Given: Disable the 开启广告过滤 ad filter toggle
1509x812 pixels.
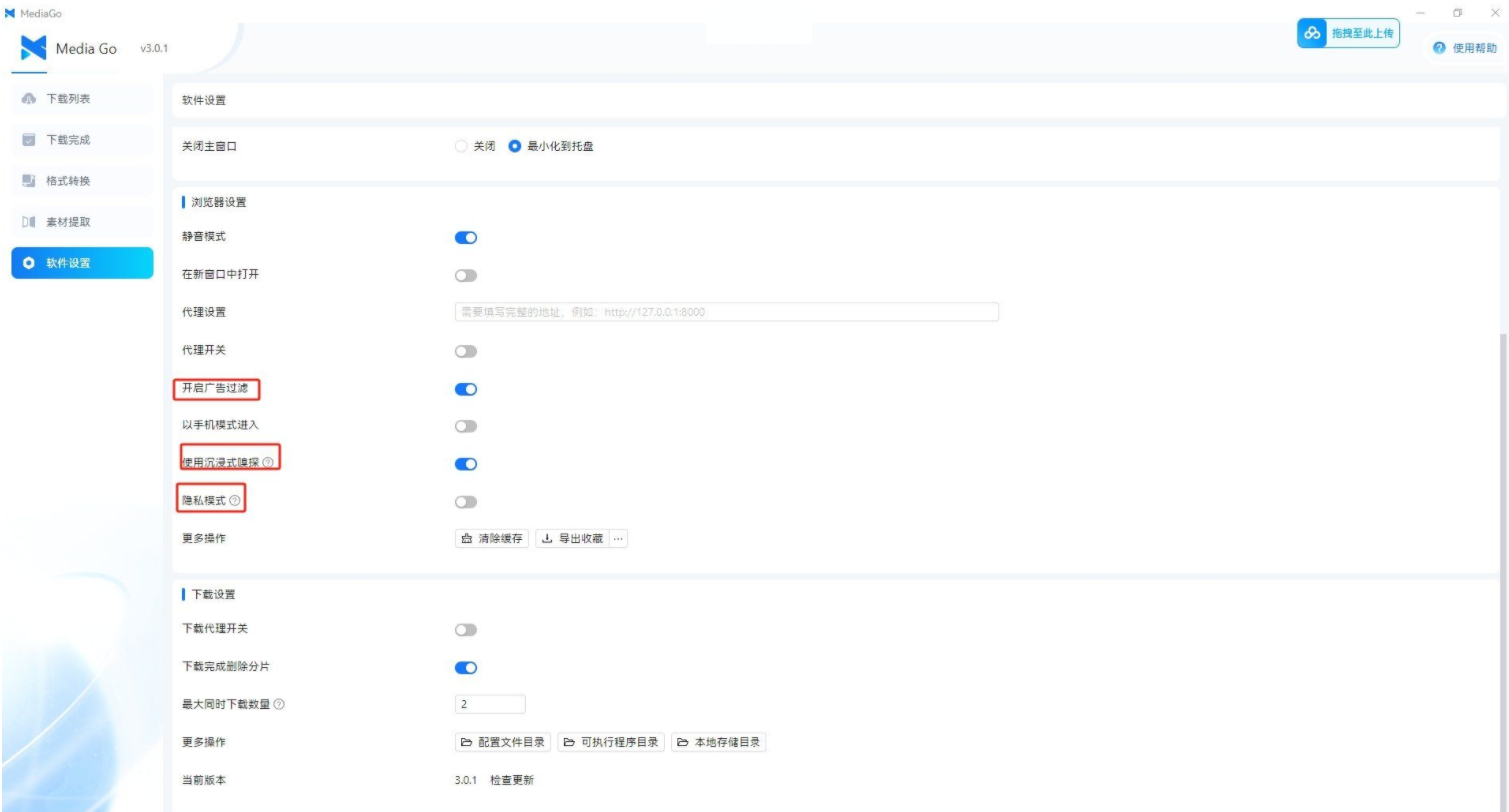Looking at the screenshot, I should 466,391.
